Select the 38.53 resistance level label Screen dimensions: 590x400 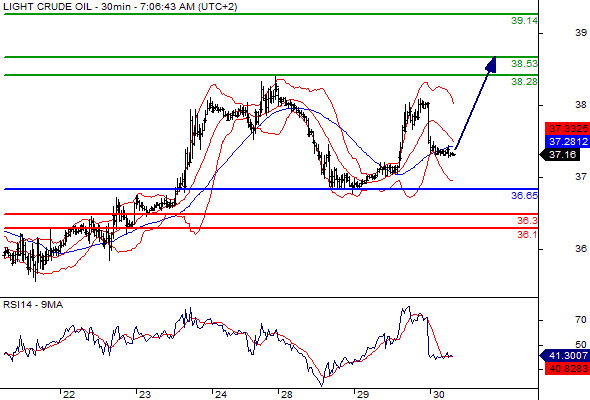point(524,64)
